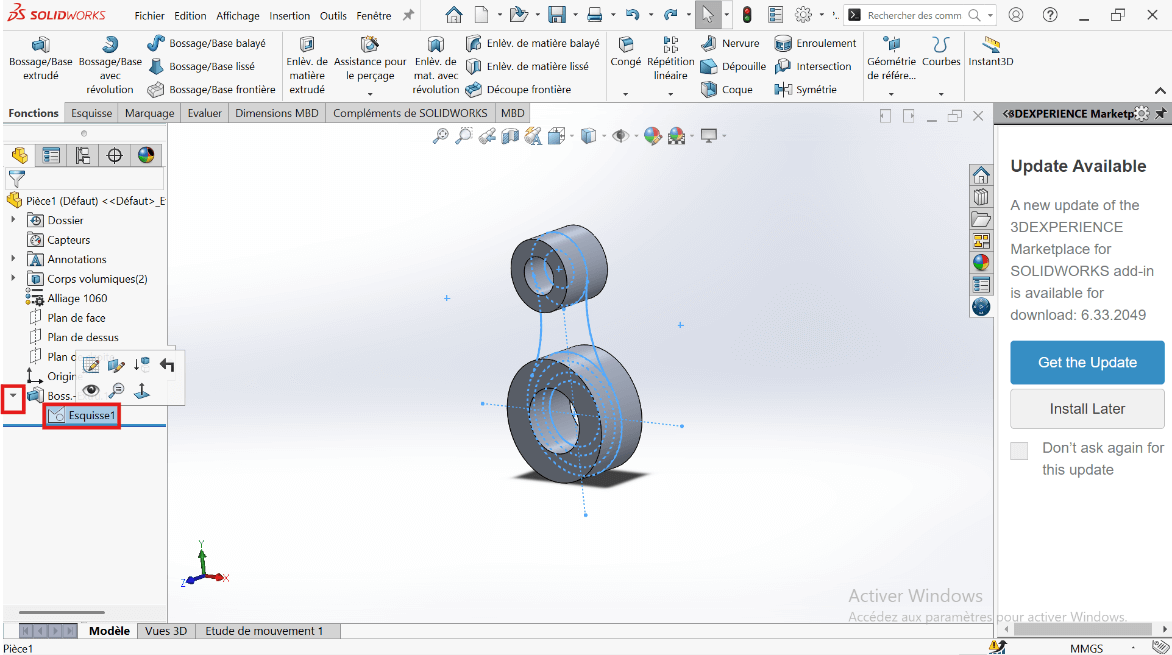Image resolution: width=1172 pixels, height=655 pixels.
Task: Open the Insertion menu
Action: pyautogui.click(x=289, y=15)
